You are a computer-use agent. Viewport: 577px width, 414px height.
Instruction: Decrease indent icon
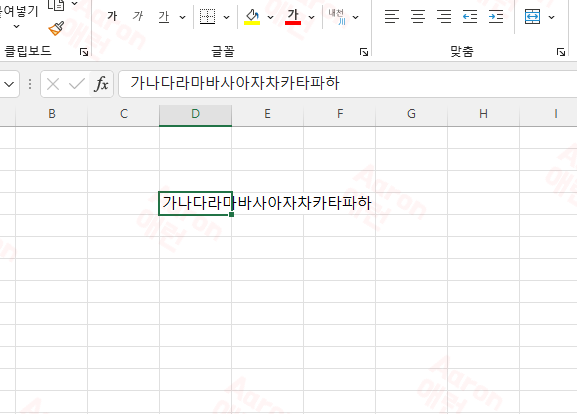point(470,17)
